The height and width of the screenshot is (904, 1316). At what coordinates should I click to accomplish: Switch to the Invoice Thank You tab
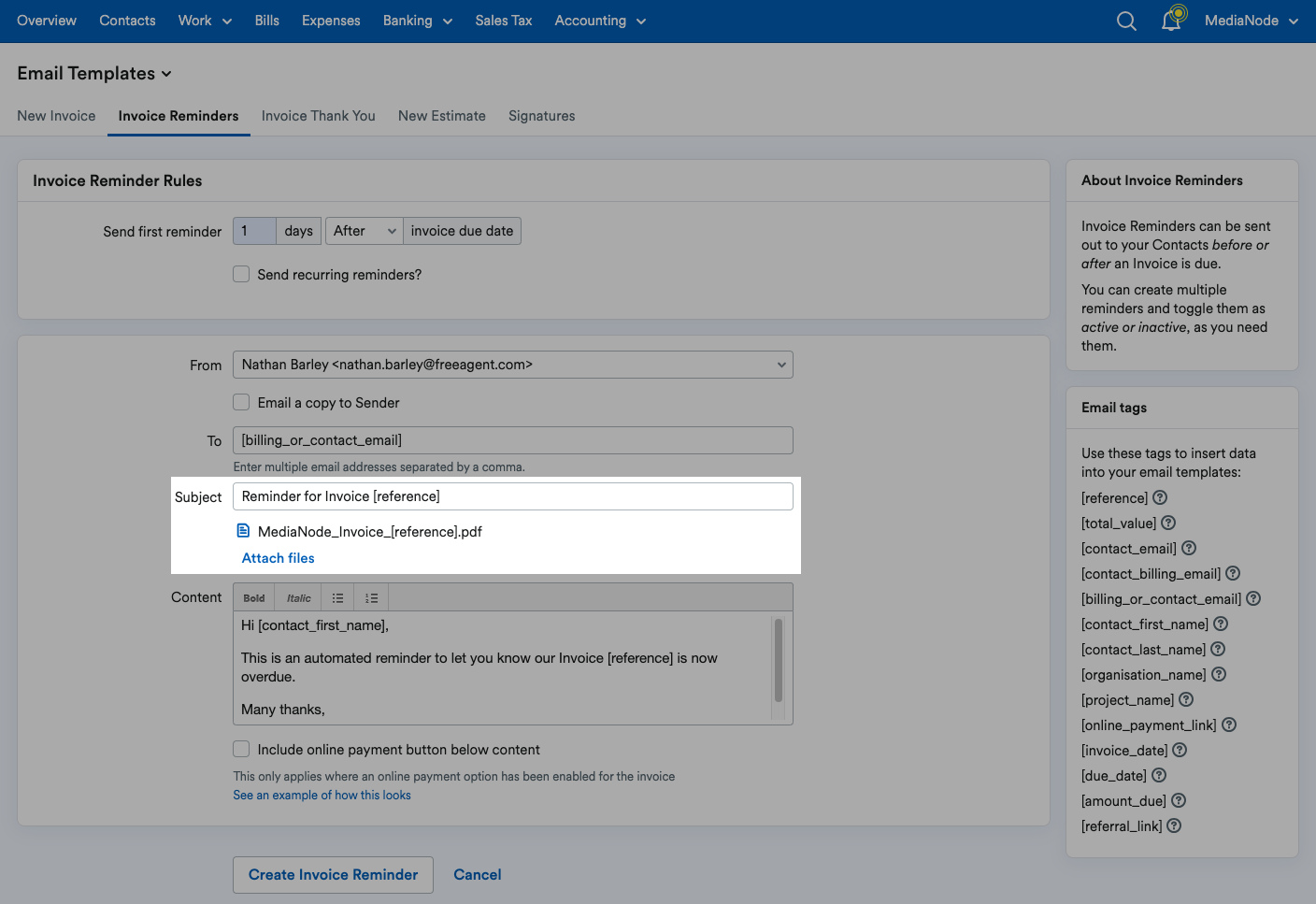pyautogui.click(x=319, y=116)
